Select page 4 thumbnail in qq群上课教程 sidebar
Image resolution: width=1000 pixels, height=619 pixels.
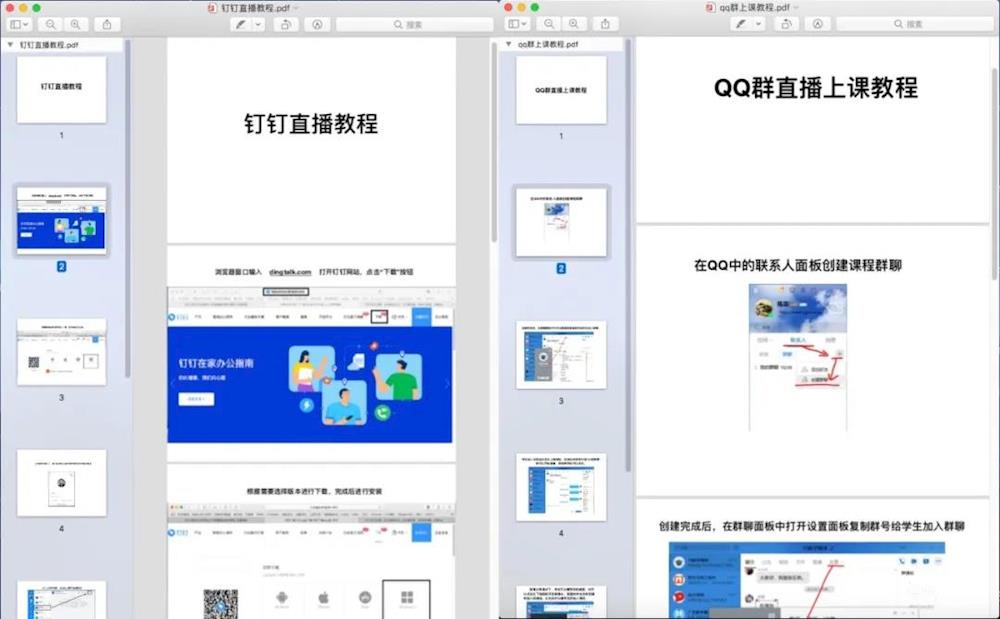[561, 488]
